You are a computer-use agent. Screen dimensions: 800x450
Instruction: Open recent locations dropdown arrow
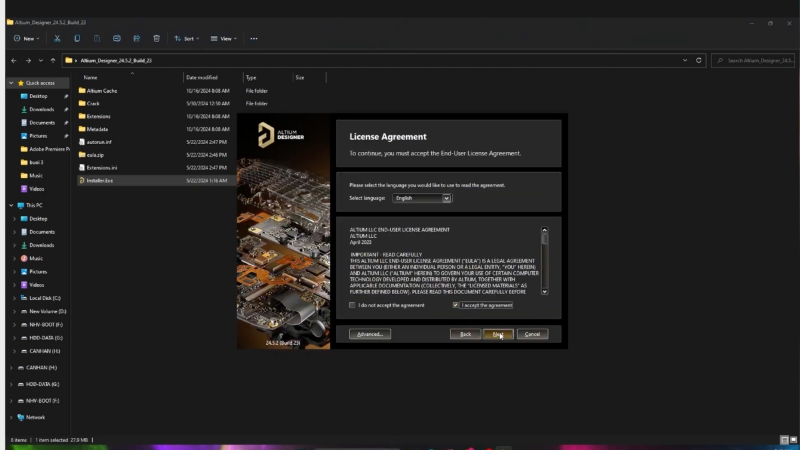(x=41, y=61)
